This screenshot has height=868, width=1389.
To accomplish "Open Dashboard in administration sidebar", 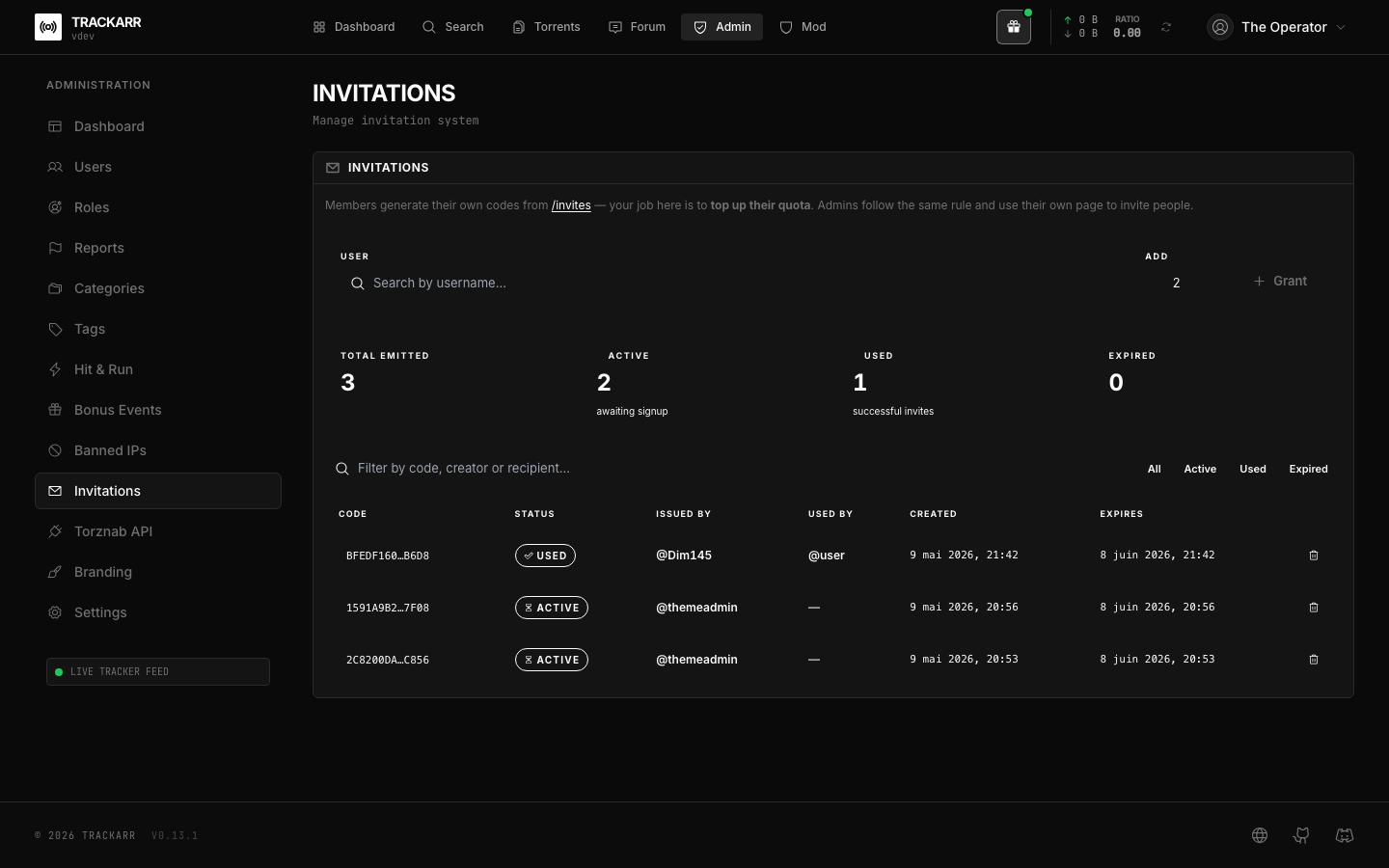I will coord(158,126).
